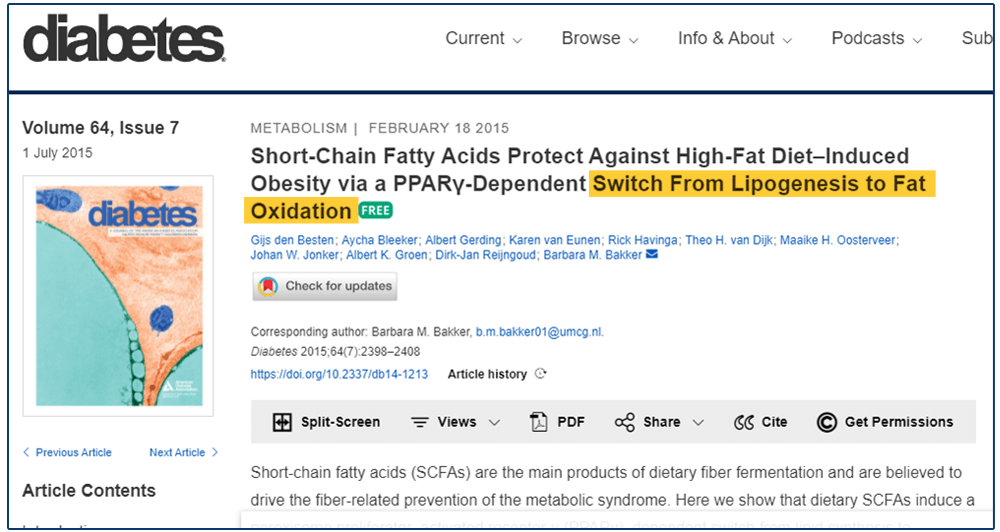Click the Views list icon

click(x=419, y=422)
